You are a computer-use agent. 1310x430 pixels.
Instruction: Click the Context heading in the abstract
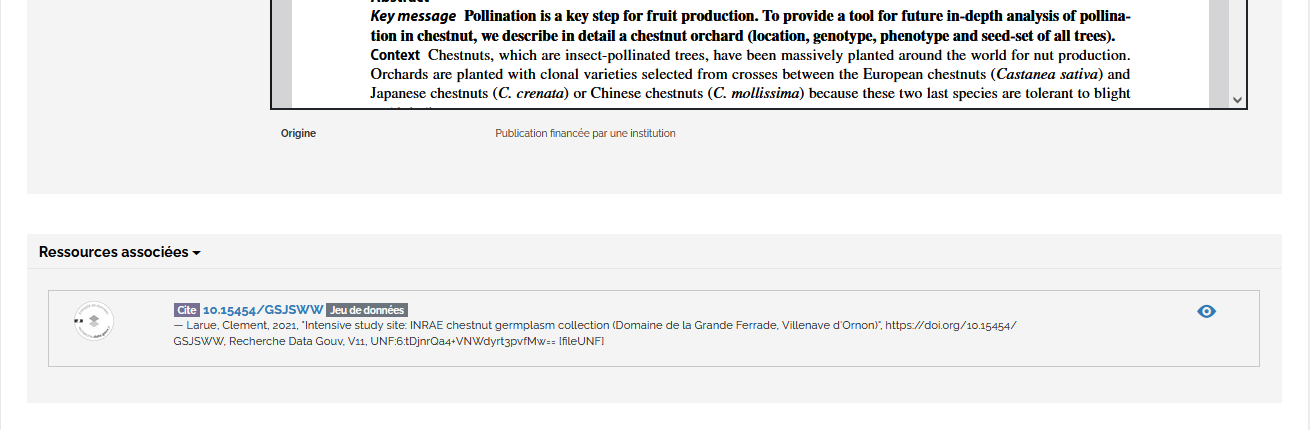point(395,55)
